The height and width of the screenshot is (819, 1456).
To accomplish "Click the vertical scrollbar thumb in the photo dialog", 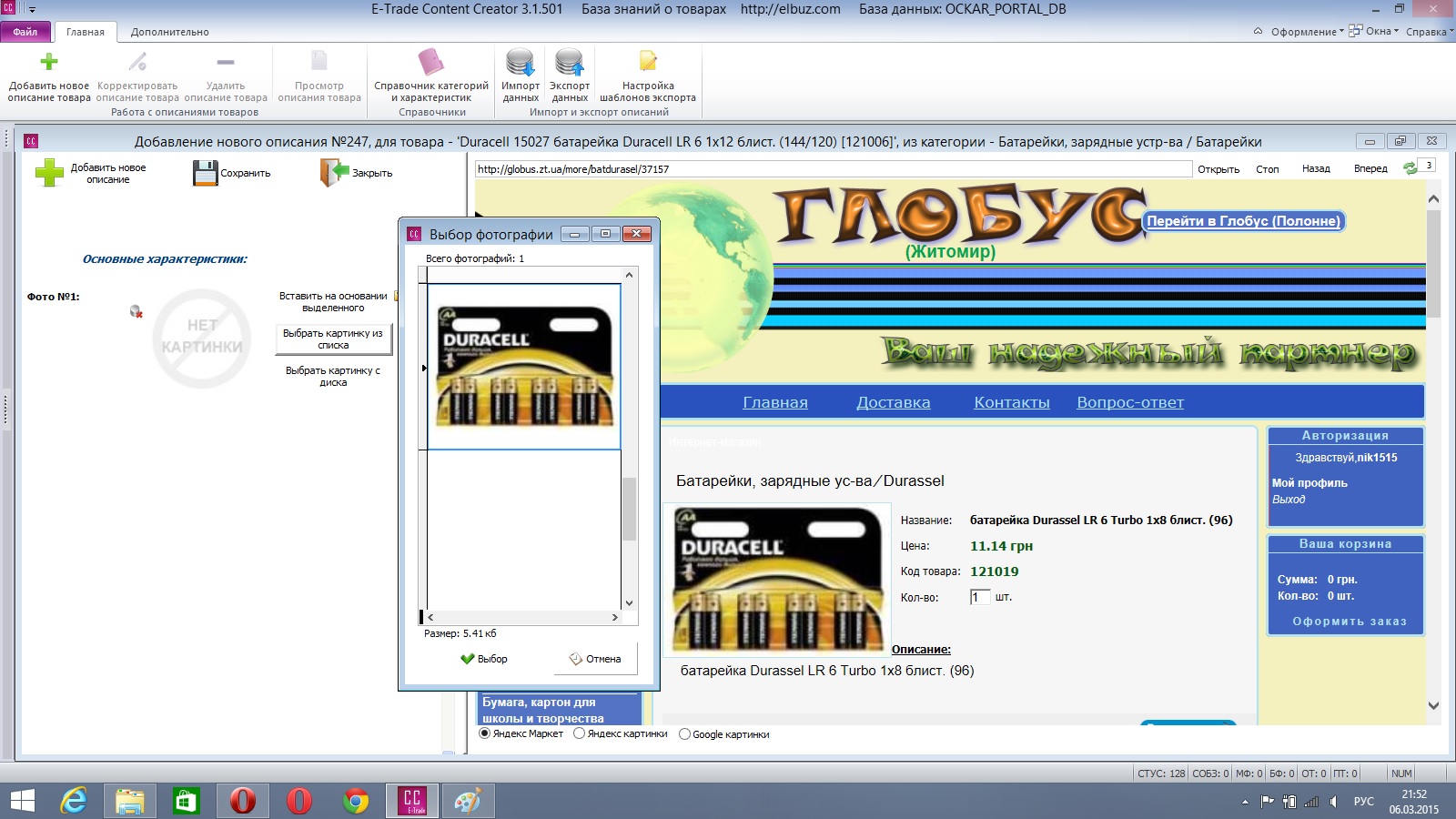I will pyautogui.click(x=629, y=509).
